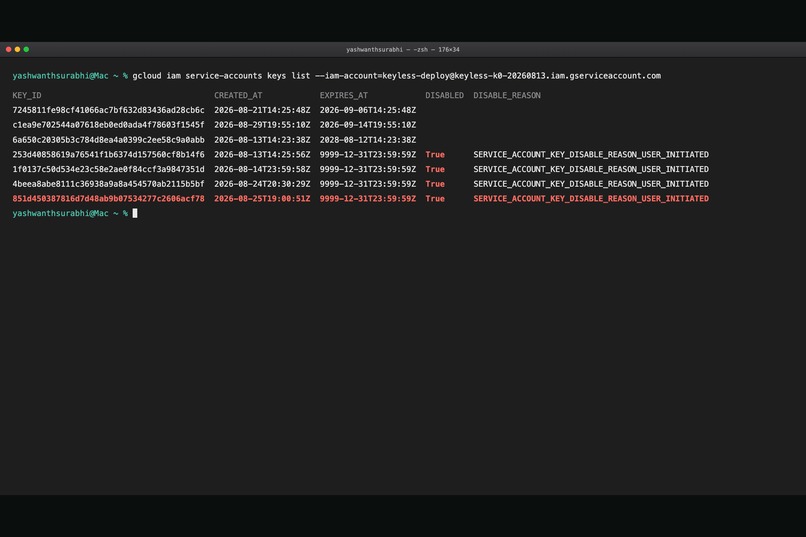Click the empty prompt "yashwanthsurabhi@Mac ~ %" at bottom
The image size is (806, 537).
70,213
